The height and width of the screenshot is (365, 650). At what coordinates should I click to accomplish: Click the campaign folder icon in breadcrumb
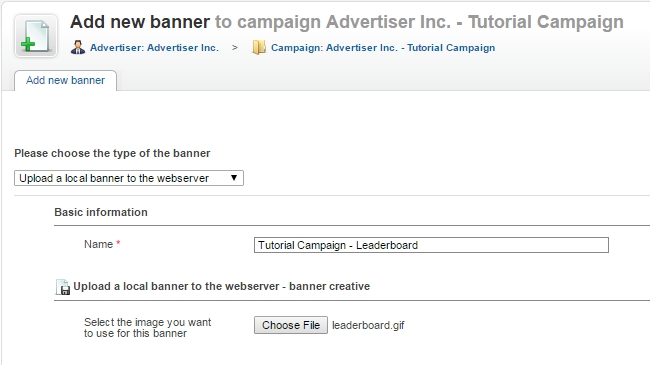coord(259,48)
